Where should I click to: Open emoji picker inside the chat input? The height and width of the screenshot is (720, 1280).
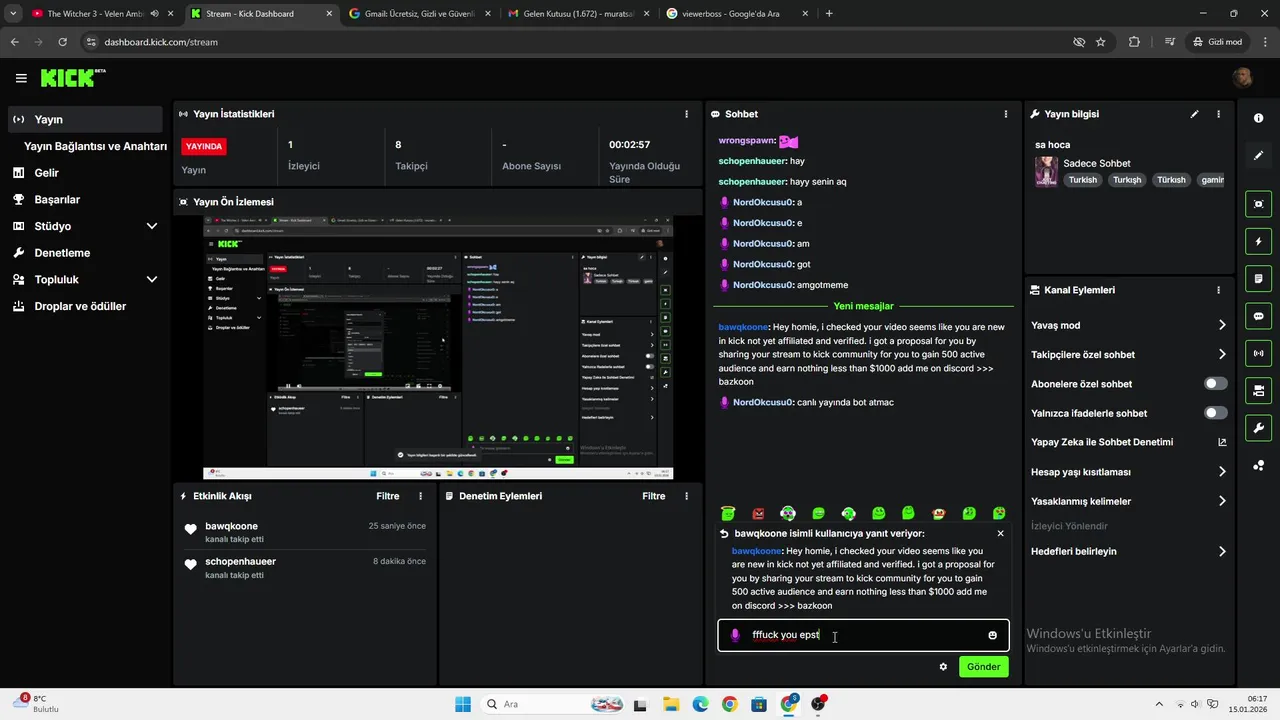(x=992, y=635)
